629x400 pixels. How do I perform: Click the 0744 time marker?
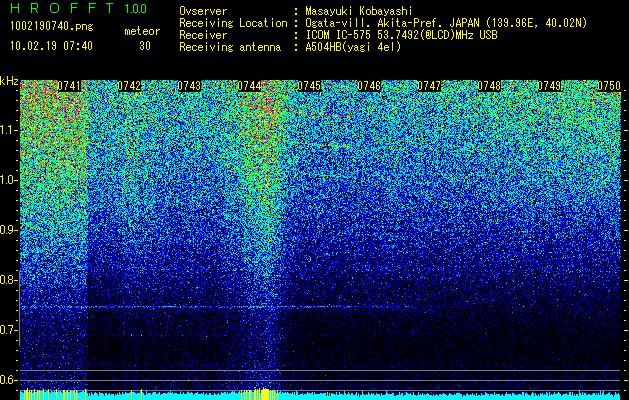pyautogui.click(x=249, y=86)
